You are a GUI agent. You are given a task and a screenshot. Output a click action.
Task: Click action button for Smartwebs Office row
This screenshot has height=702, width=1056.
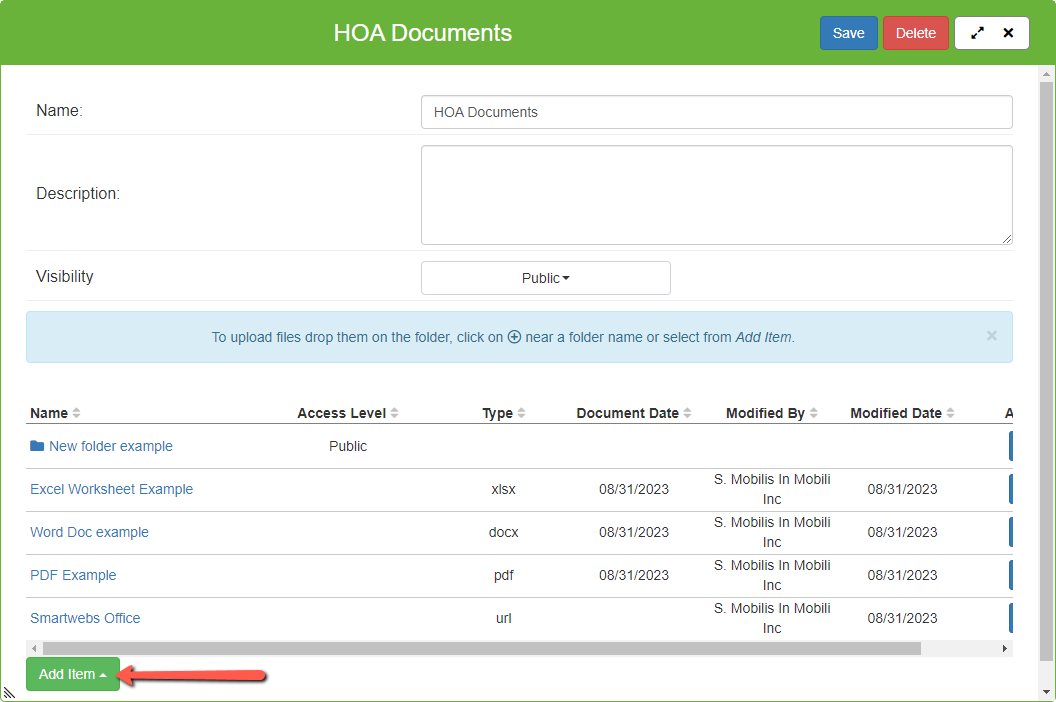click(1011, 618)
